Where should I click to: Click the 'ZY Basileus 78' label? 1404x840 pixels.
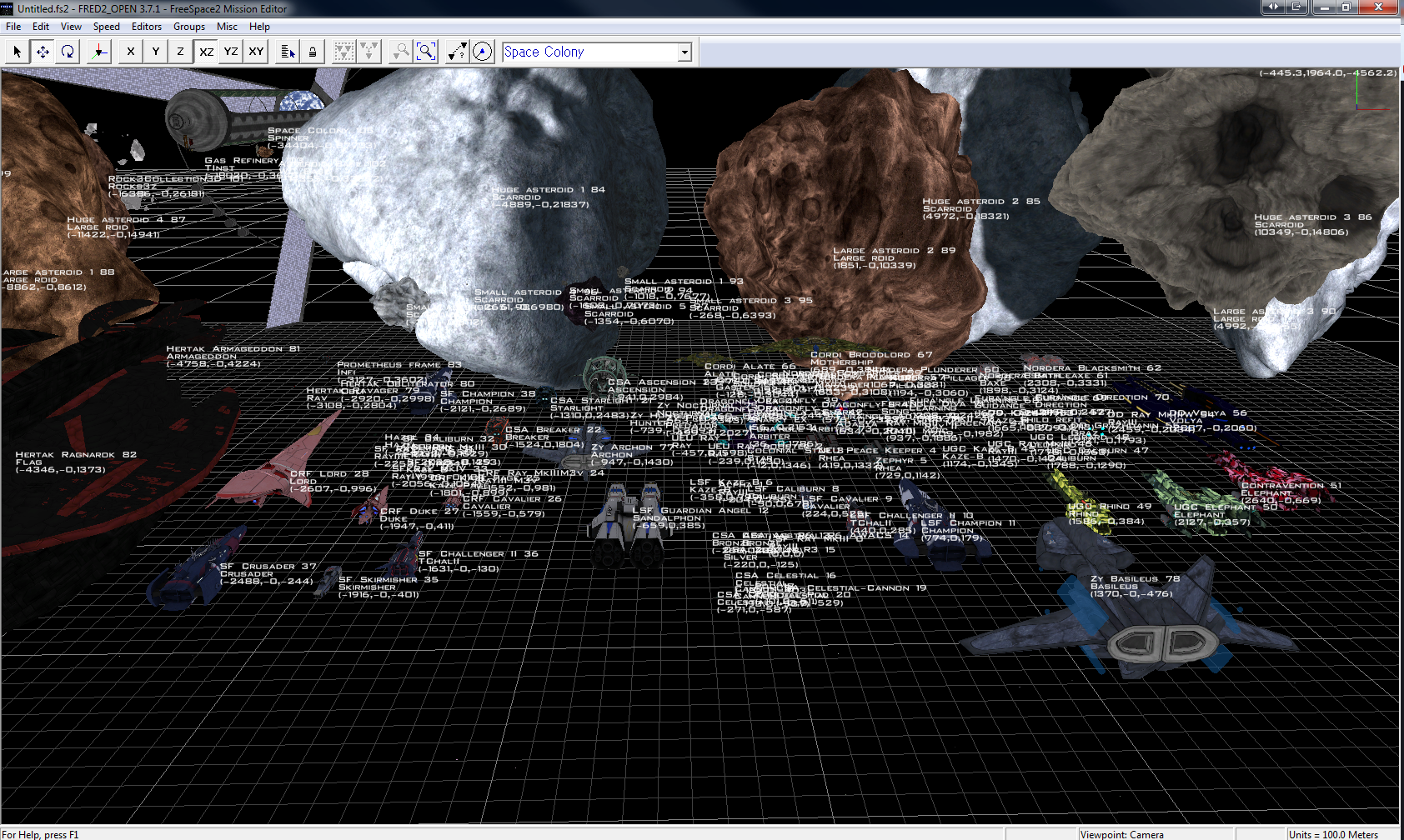click(1135, 579)
